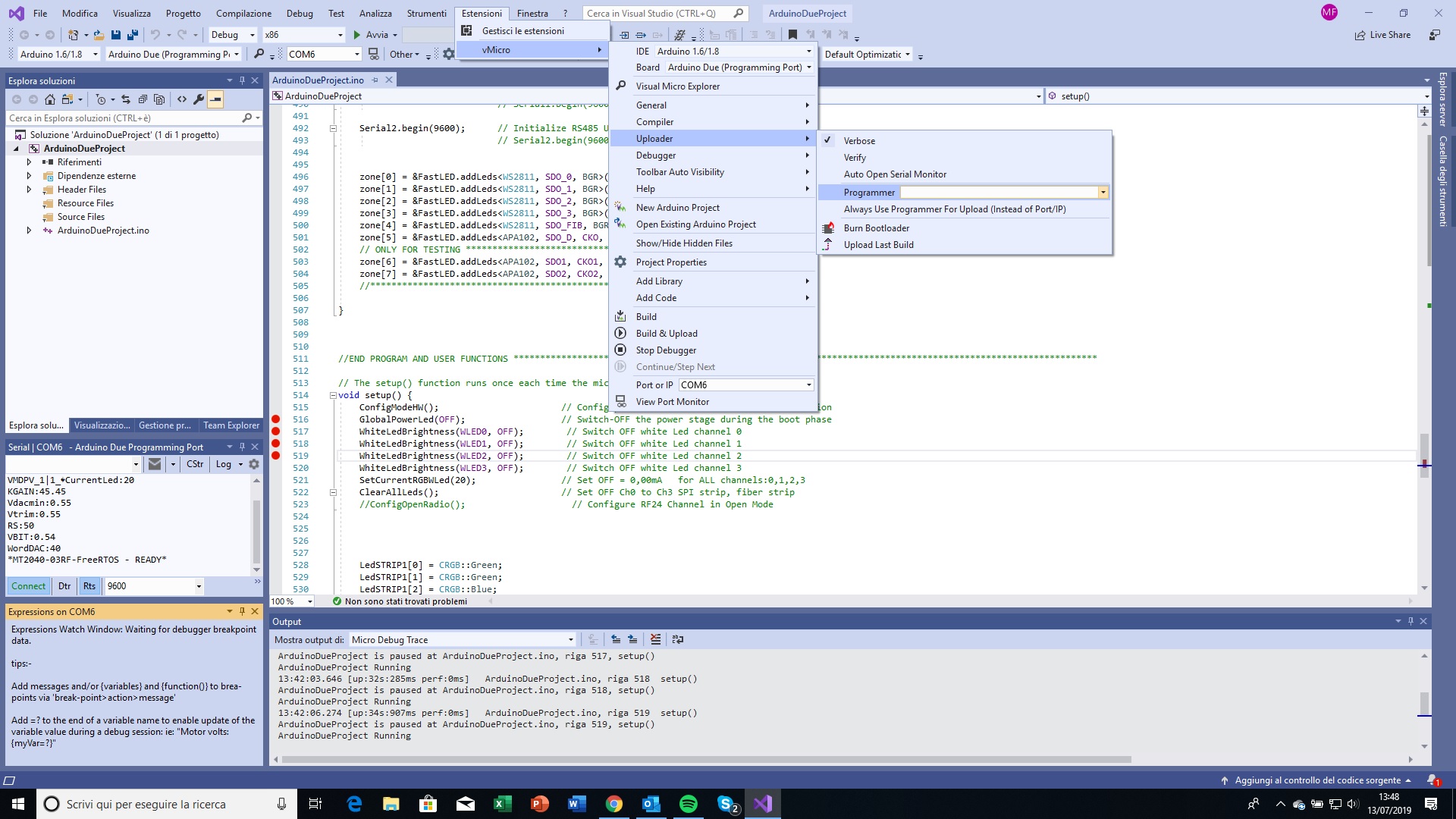Click the collapse all icon in Esplora soluzioni
The image size is (1456, 819).
[x=143, y=99]
